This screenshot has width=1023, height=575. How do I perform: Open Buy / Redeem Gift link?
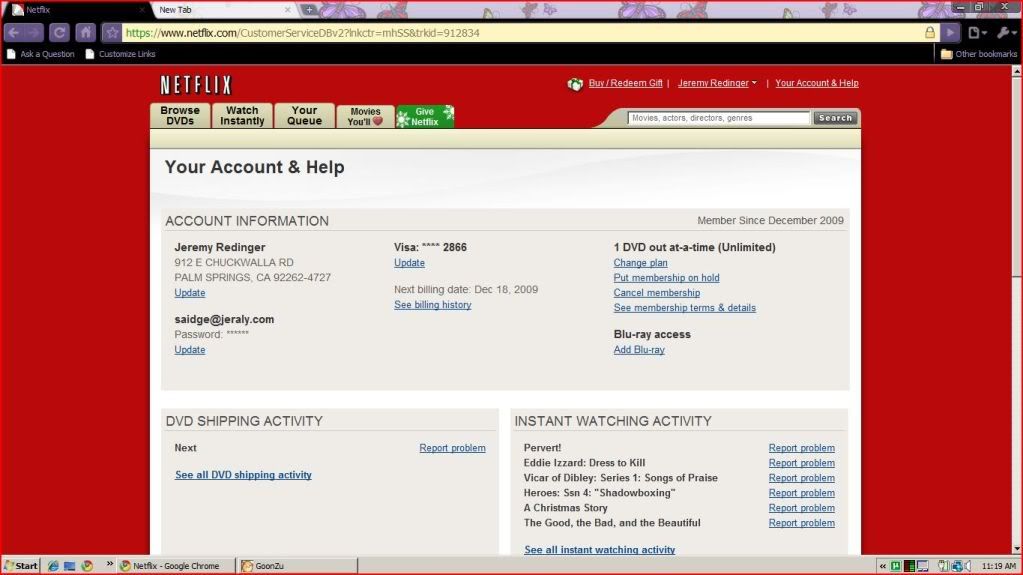click(625, 83)
